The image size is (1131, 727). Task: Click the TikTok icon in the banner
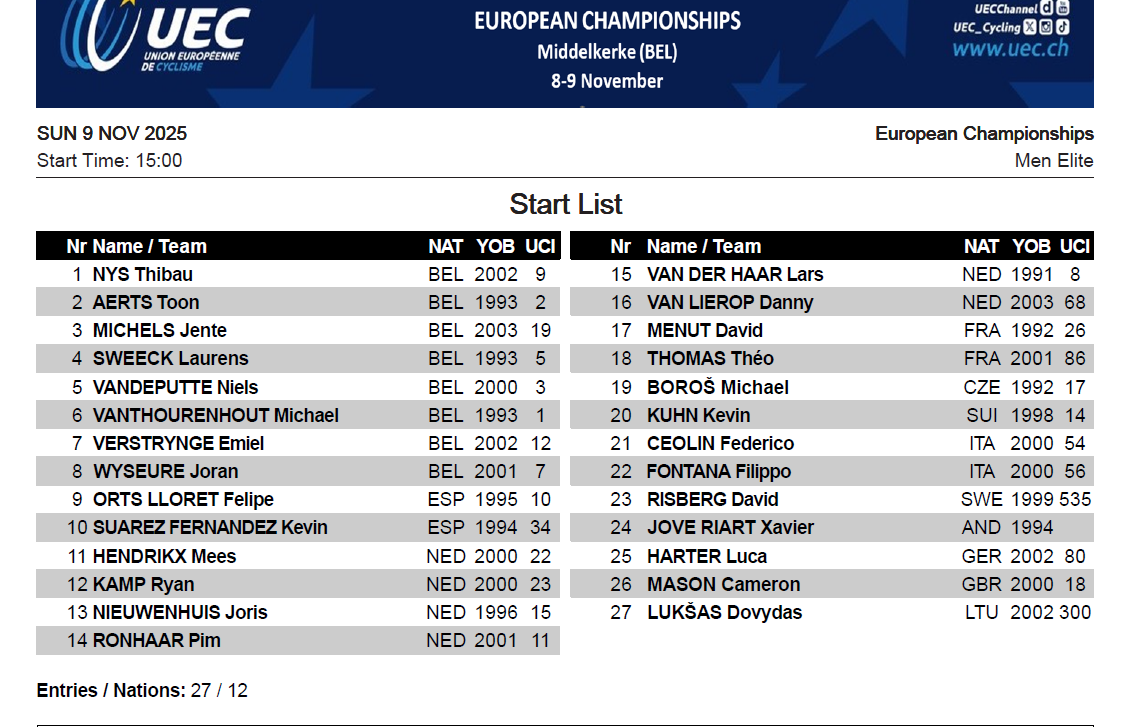click(x=1062, y=27)
